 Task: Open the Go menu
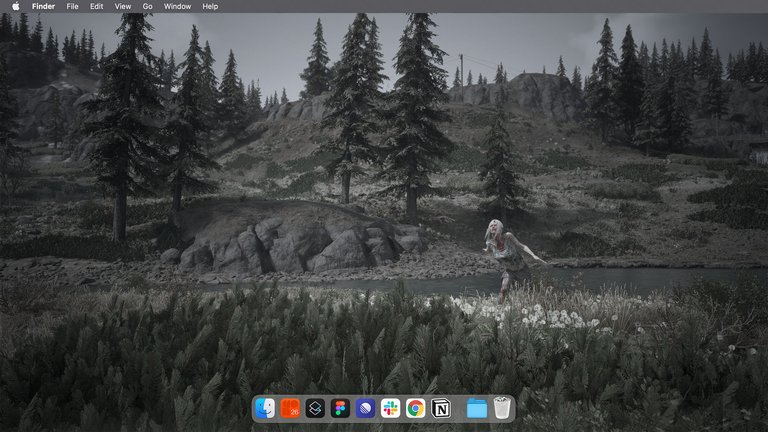click(147, 6)
